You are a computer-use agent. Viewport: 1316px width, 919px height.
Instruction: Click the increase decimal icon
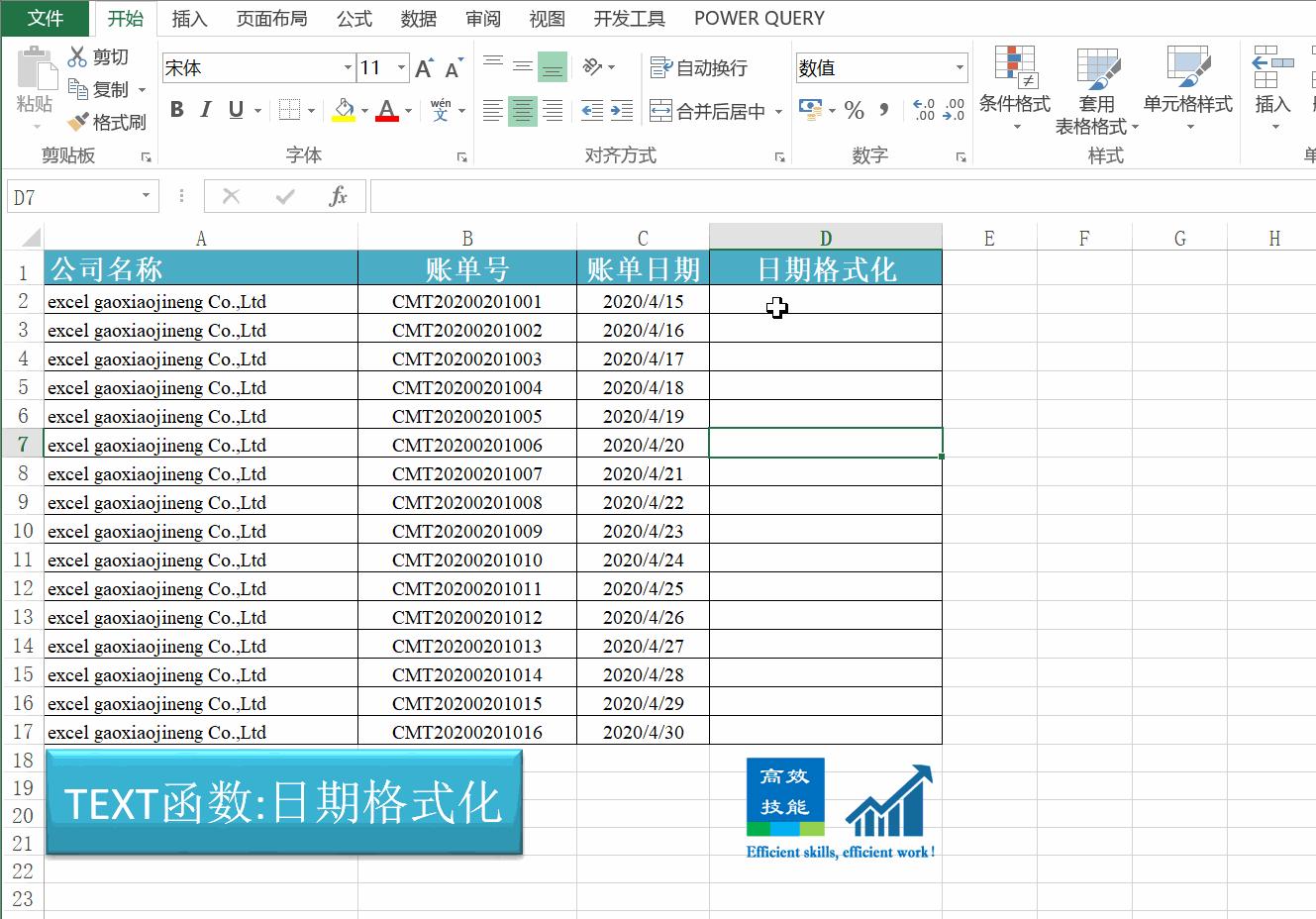coord(924,111)
